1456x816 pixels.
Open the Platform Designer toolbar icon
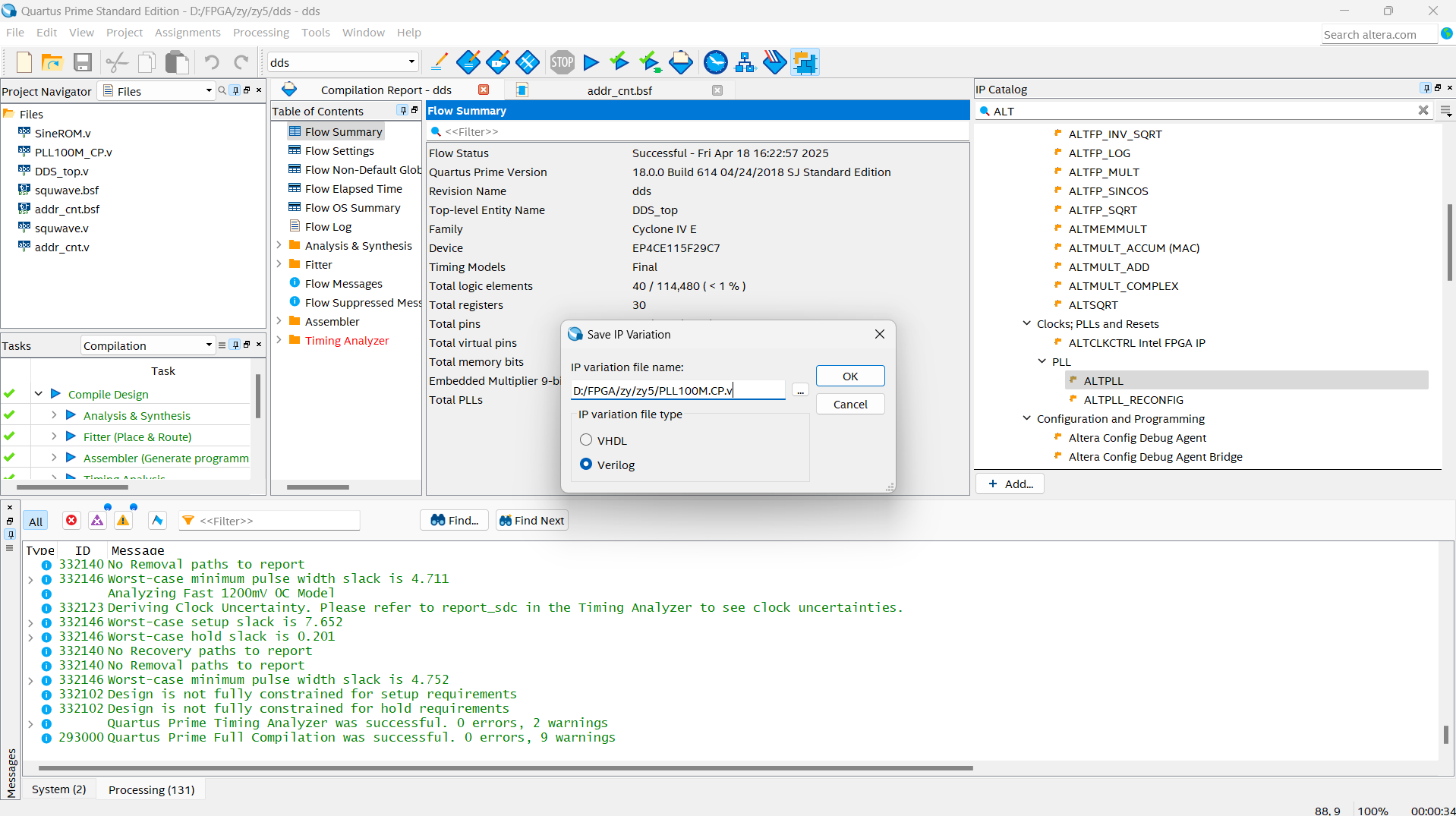pos(805,62)
